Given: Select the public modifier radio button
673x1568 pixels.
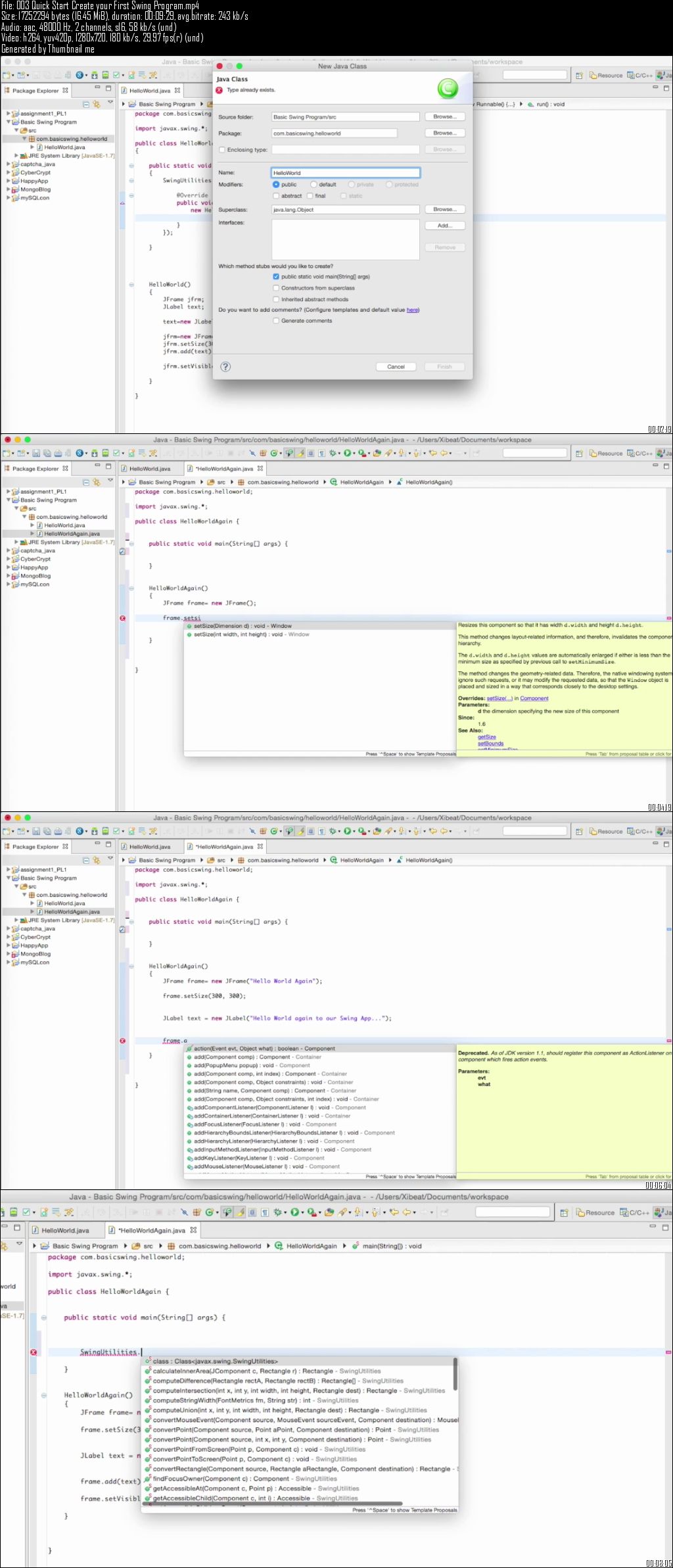Looking at the screenshot, I should point(276,185).
